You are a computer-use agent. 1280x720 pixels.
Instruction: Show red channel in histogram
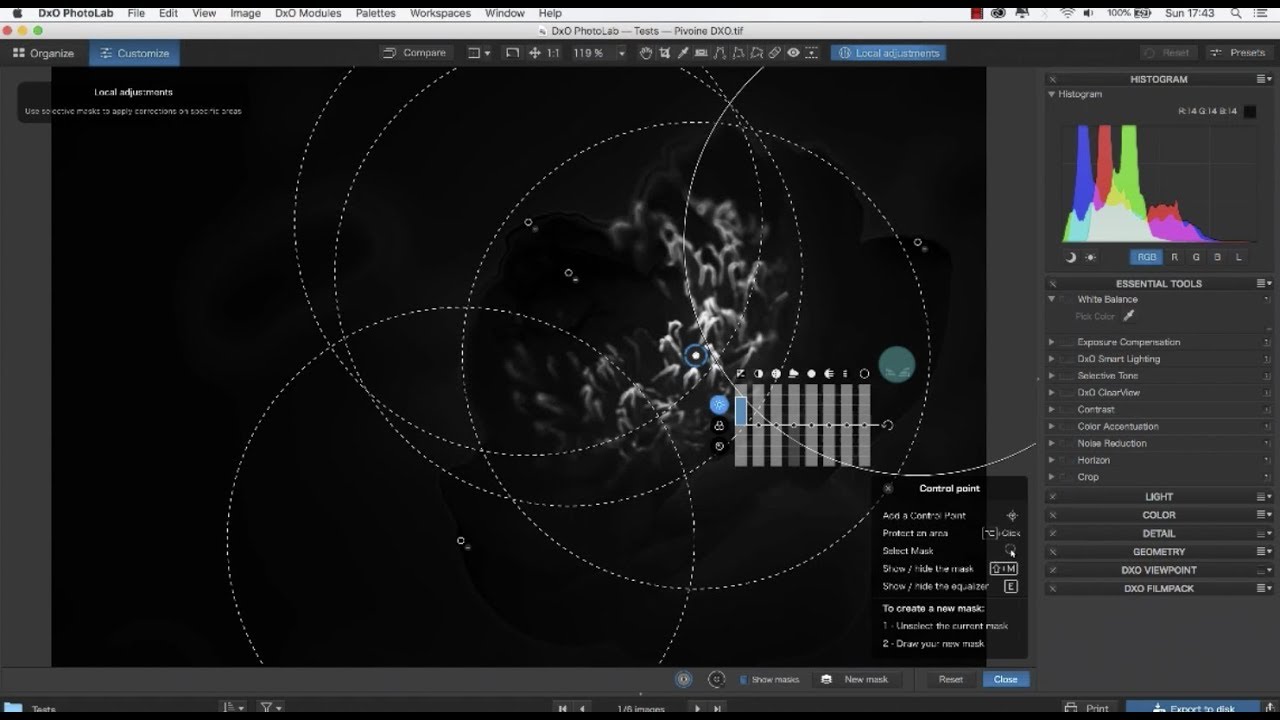click(x=1175, y=257)
